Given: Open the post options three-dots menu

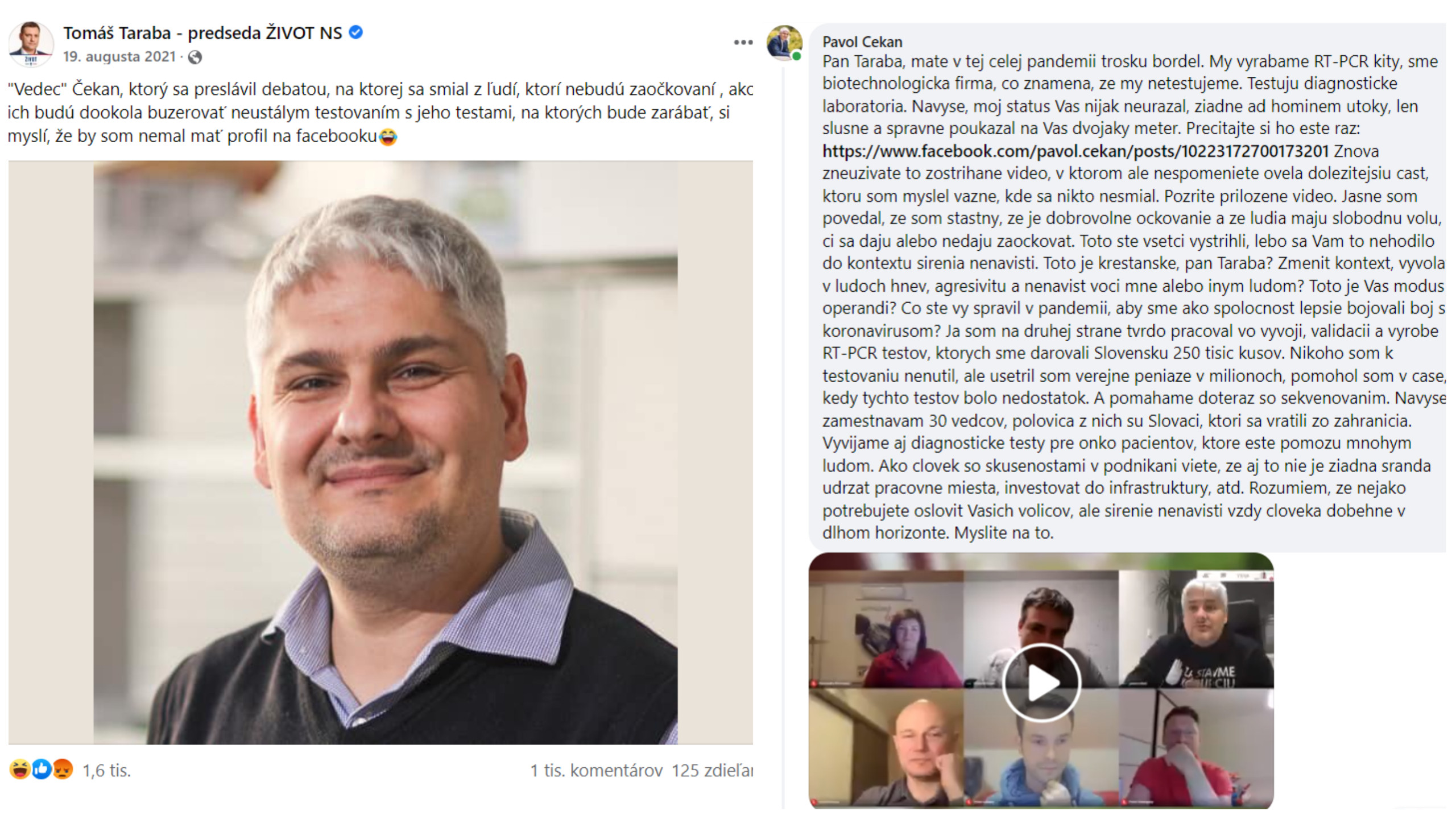Looking at the screenshot, I should 743,43.
